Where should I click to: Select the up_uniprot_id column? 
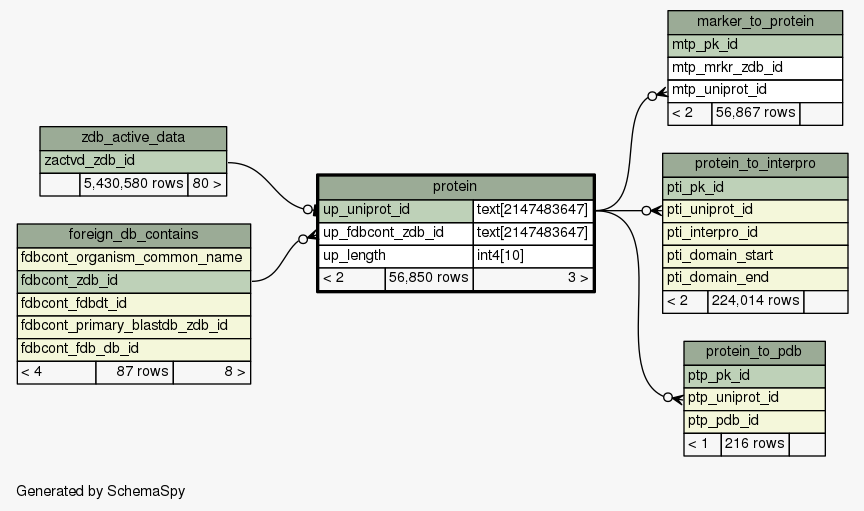point(396,211)
